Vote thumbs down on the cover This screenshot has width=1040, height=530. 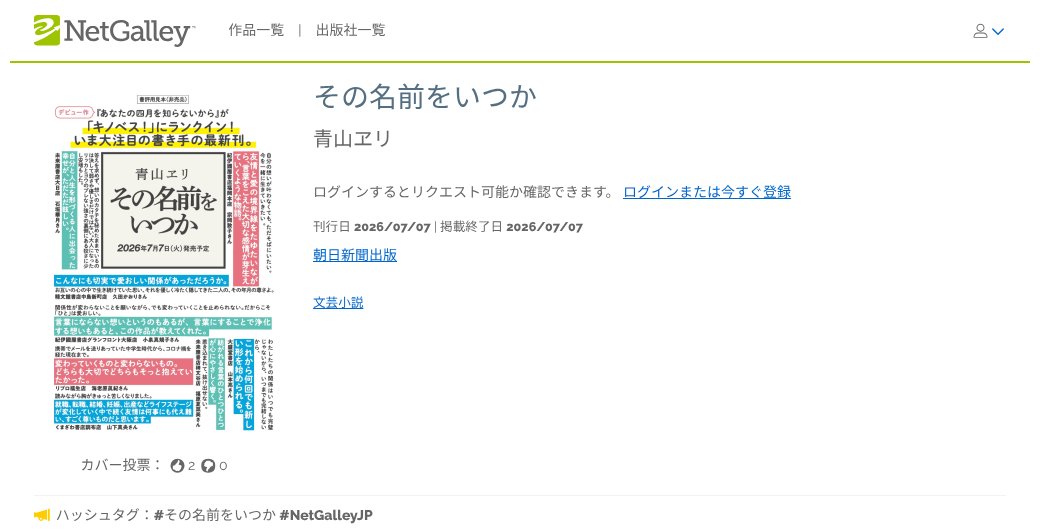click(x=208, y=466)
